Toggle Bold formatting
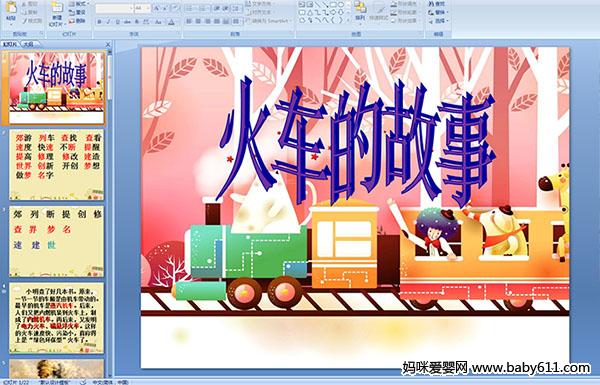Viewport: 600px width, 385px height. pos(99,22)
